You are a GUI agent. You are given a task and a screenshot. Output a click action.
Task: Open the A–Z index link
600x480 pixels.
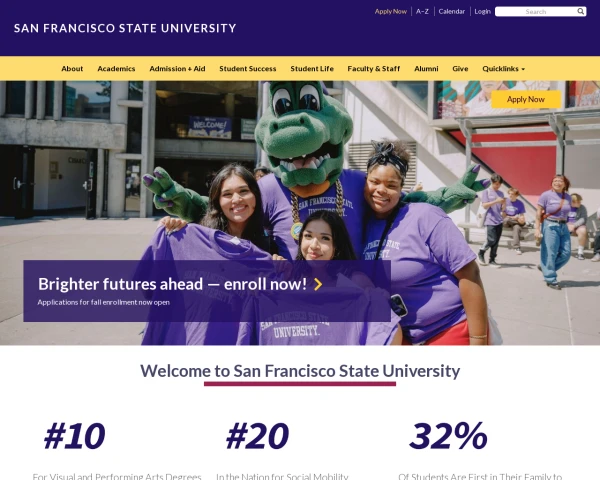[423, 12]
